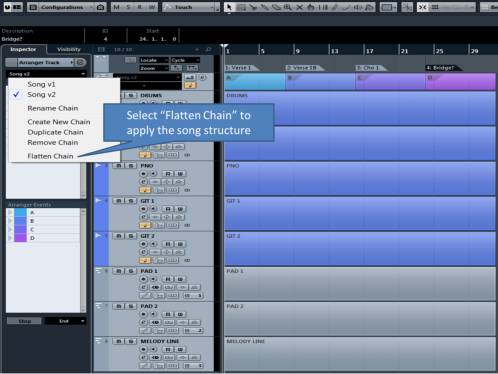Choose Create New Chain menu item

(x=59, y=122)
